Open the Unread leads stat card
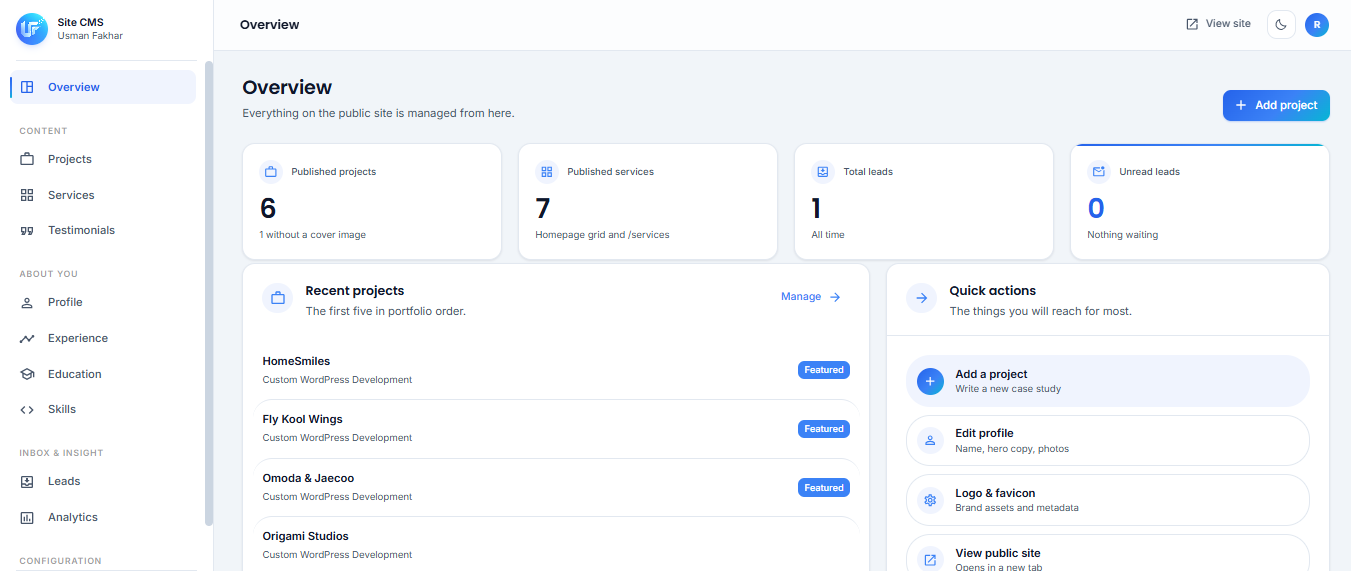 1200,202
